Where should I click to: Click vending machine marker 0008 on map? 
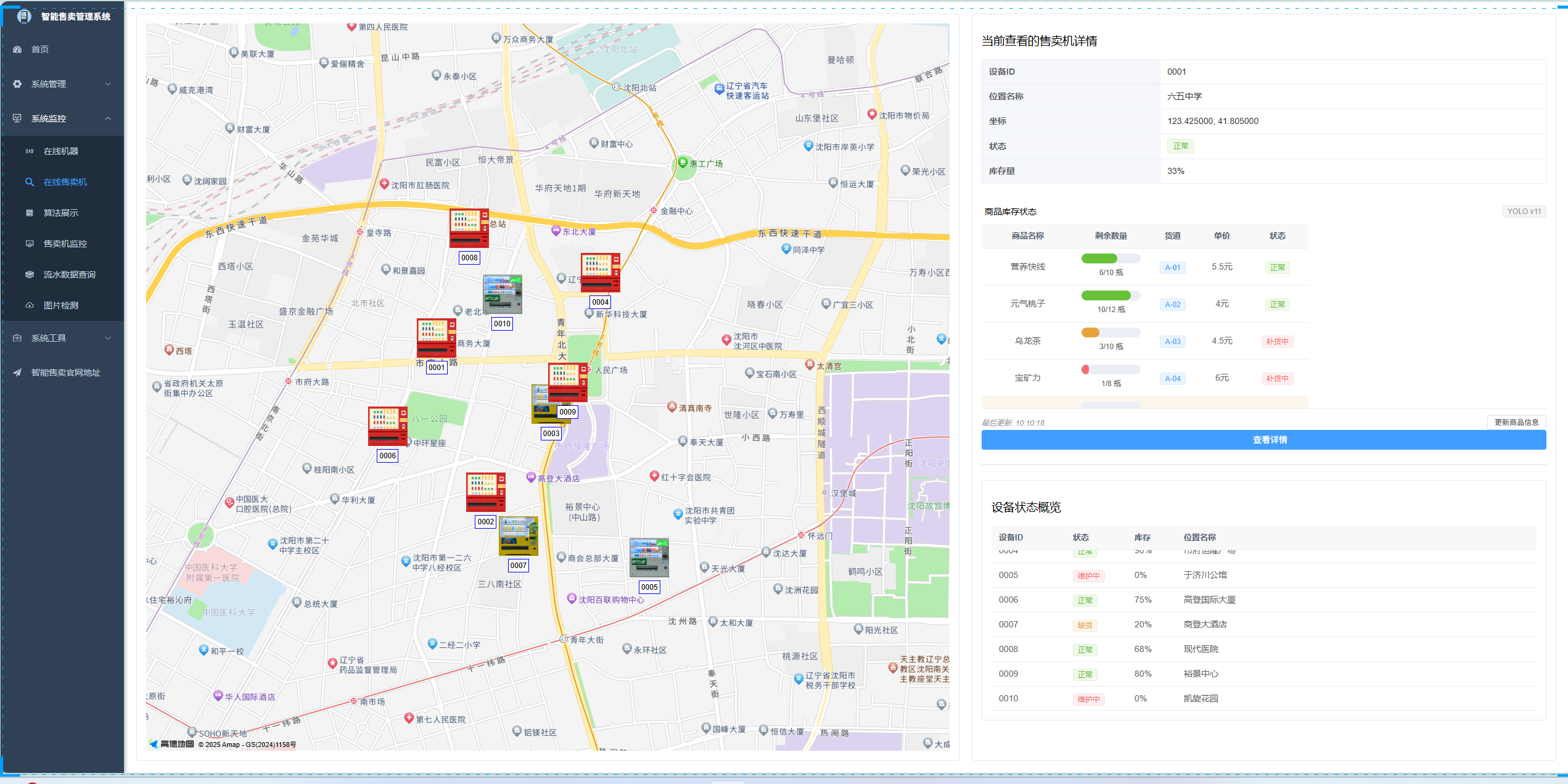coord(469,229)
